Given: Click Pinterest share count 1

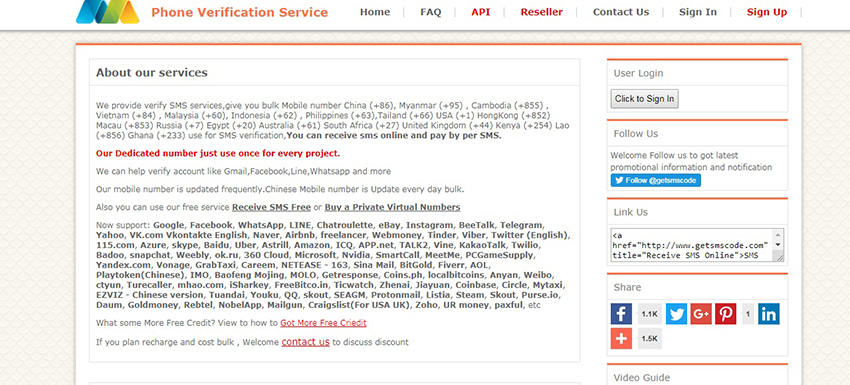Looking at the screenshot, I should click(748, 314).
